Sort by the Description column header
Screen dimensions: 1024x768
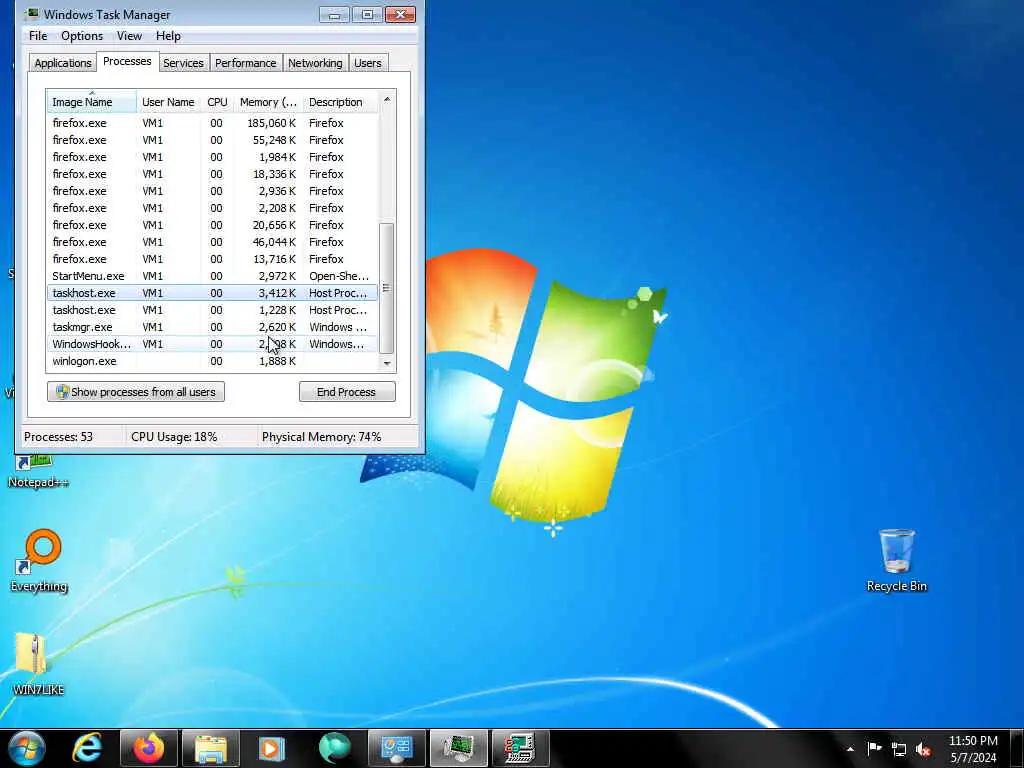(x=340, y=102)
